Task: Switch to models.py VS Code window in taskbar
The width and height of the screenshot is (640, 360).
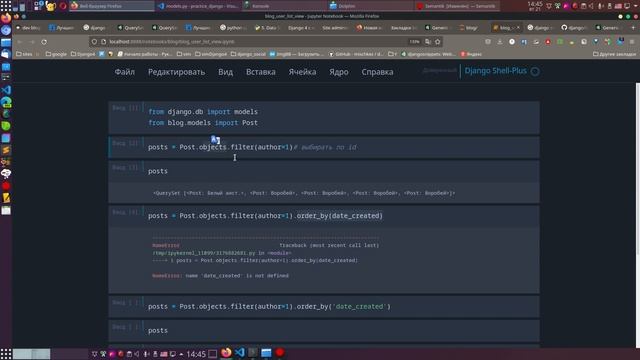Action: pyautogui.click(x=198, y=6)
